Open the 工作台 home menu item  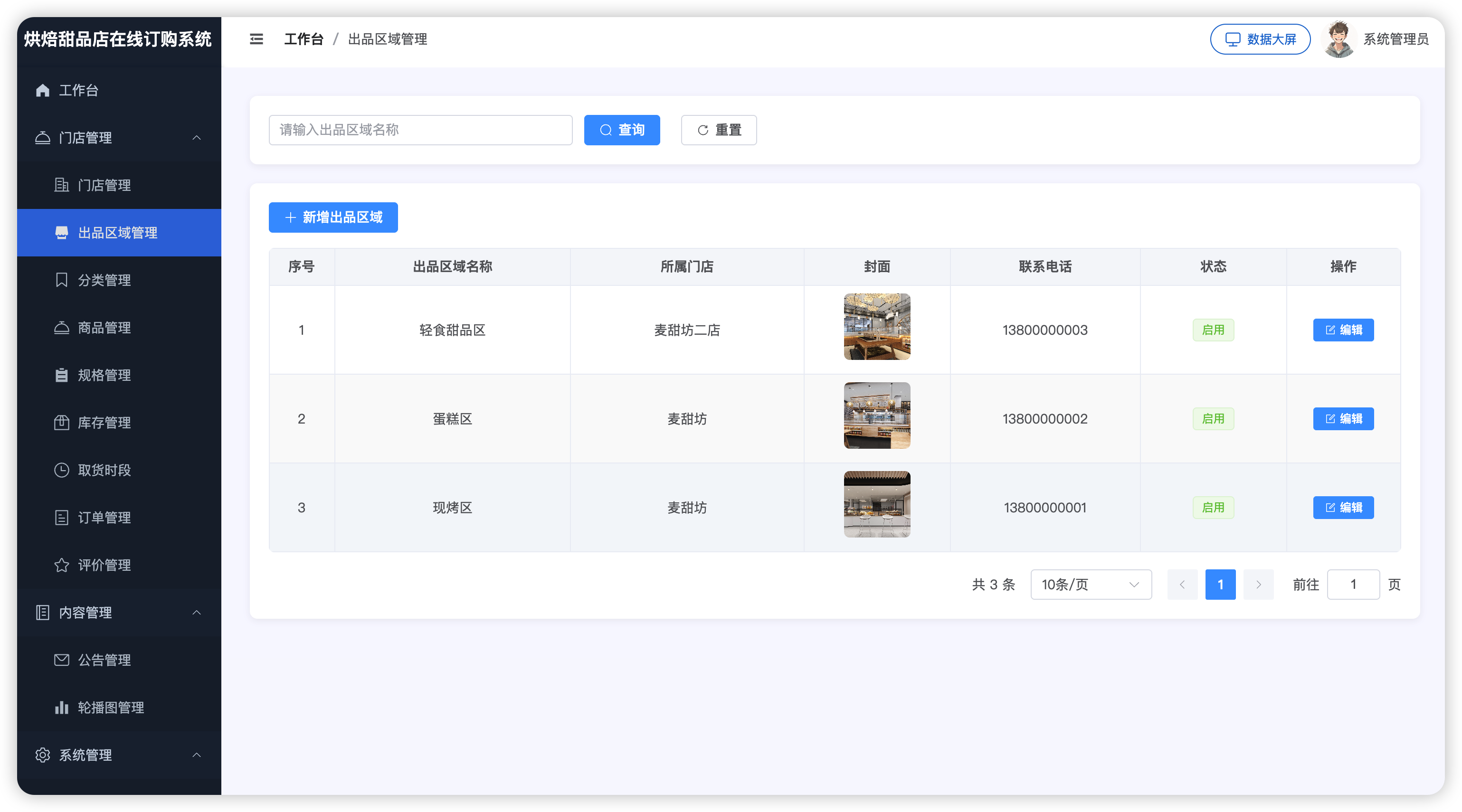119,90
